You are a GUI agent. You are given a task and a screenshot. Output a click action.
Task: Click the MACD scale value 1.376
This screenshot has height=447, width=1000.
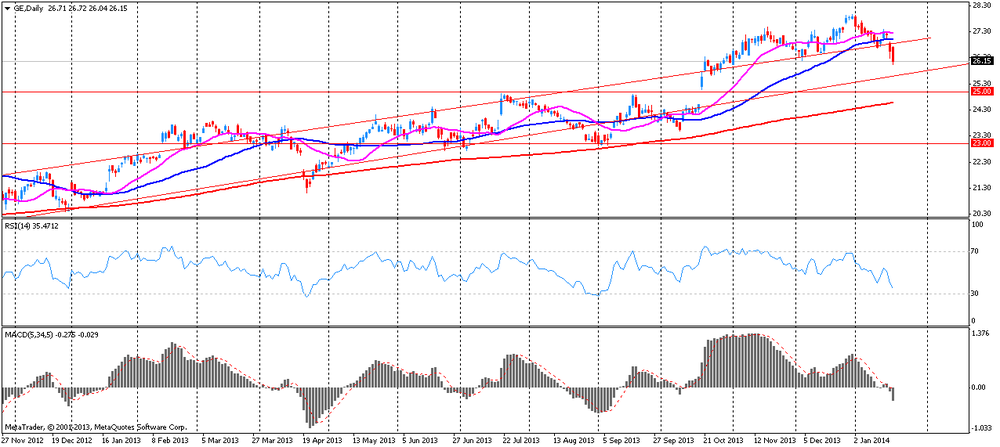980,333
